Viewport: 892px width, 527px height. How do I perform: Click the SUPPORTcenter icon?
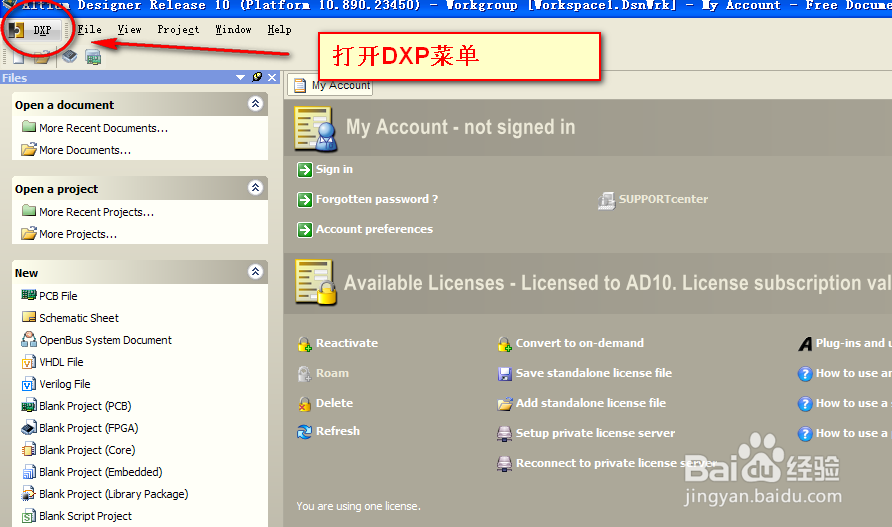[x=606, y=201]
